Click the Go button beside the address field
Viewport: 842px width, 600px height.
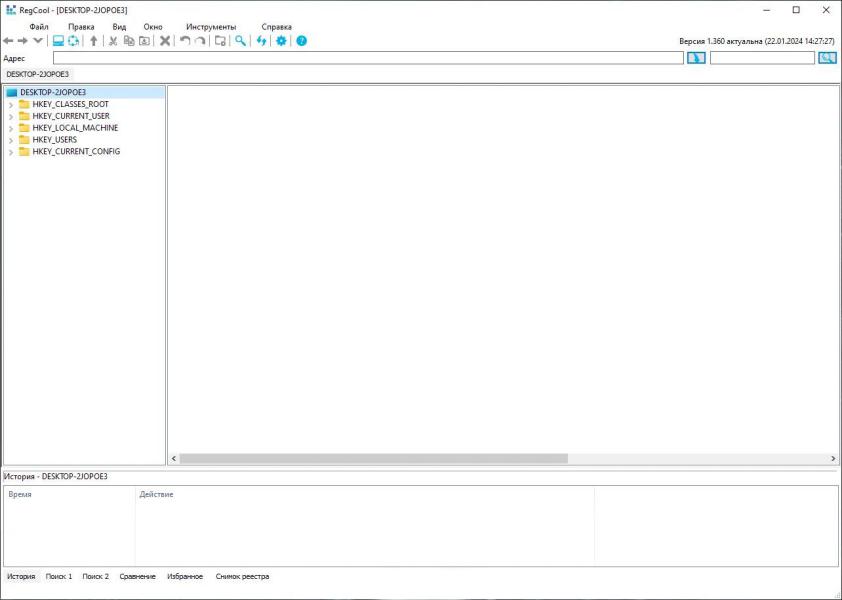coord(696,58)
